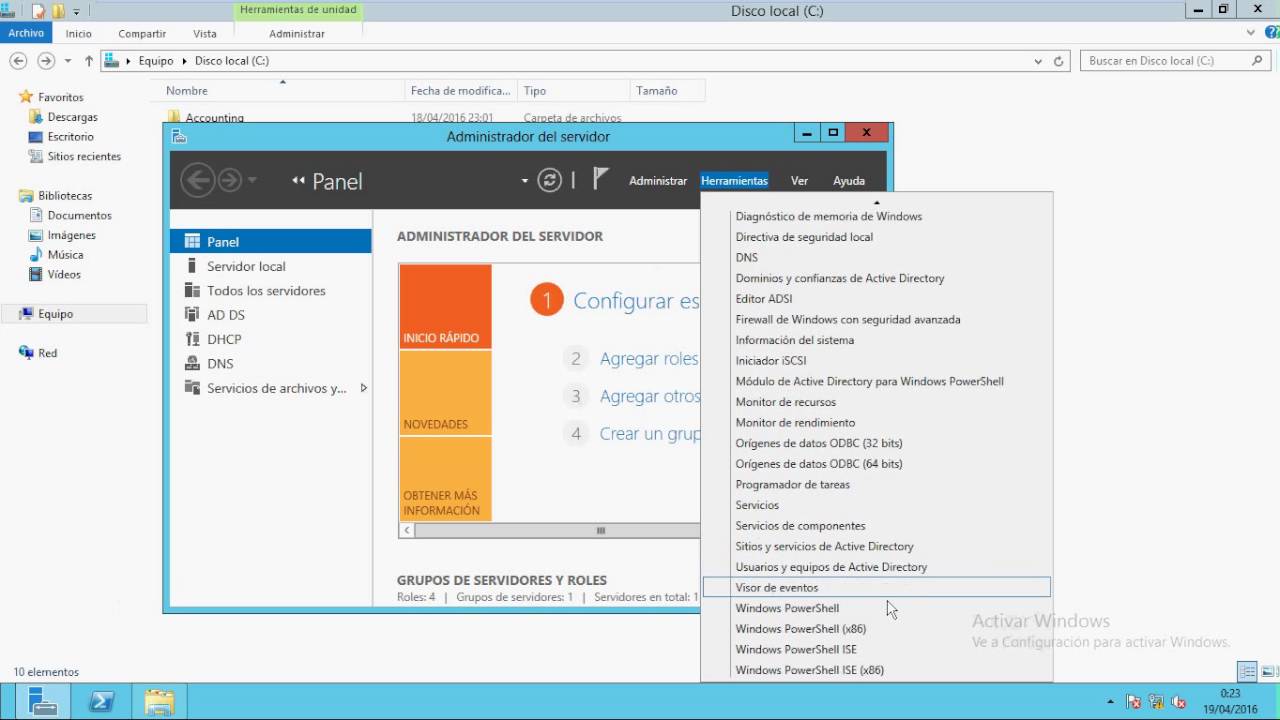Open the Ayuda menu in Server Manager
The image size is (1280, 720).
coord(849,181)
